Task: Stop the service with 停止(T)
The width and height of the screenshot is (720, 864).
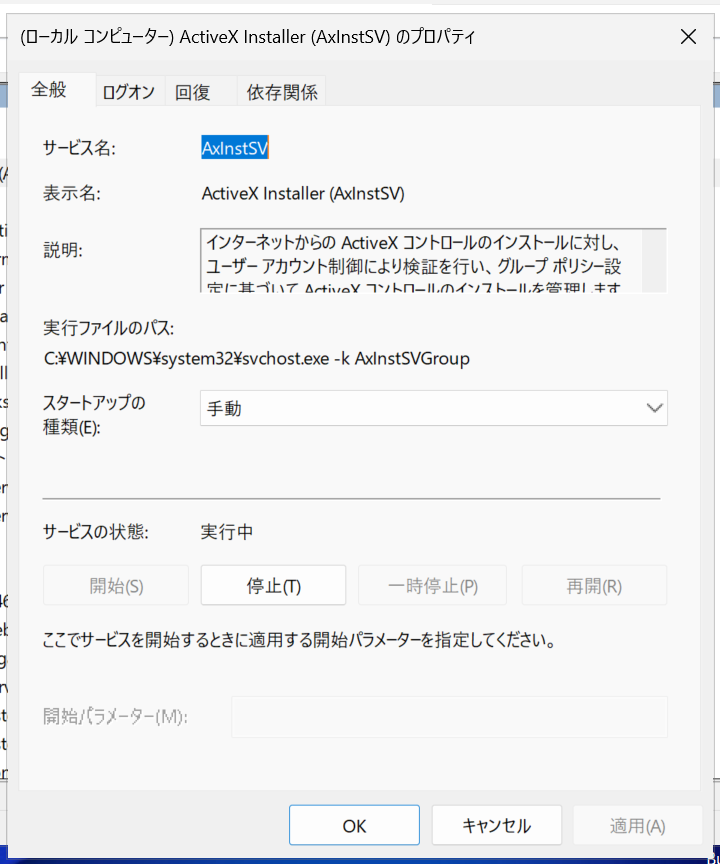Action: click(x=273, y=586)
